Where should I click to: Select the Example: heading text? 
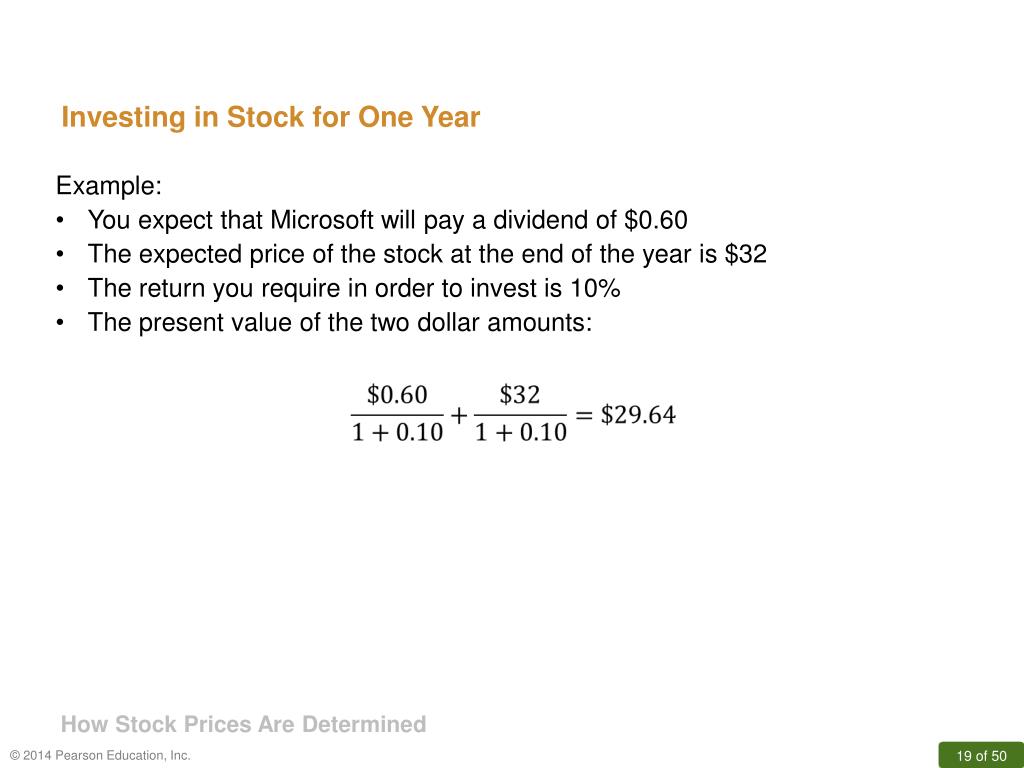pyautogui.click(x=109, y=186)
